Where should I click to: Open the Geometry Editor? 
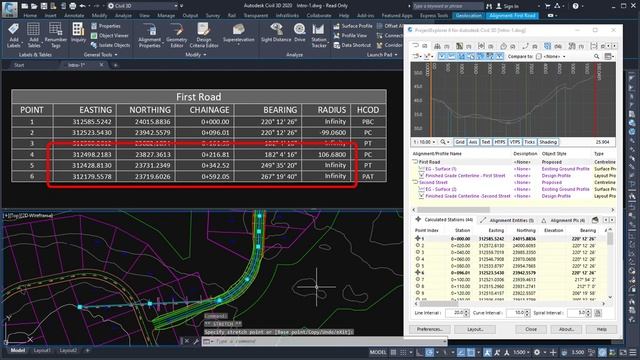tap(176, 35)
